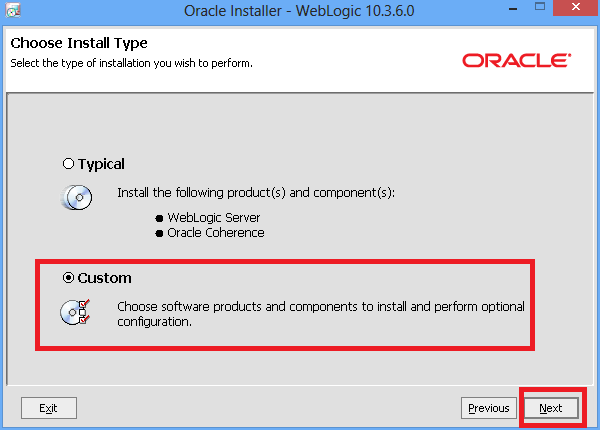This screenshot has height=430, width=600.
Task: Click the Next button
Action: click(551, 408)
